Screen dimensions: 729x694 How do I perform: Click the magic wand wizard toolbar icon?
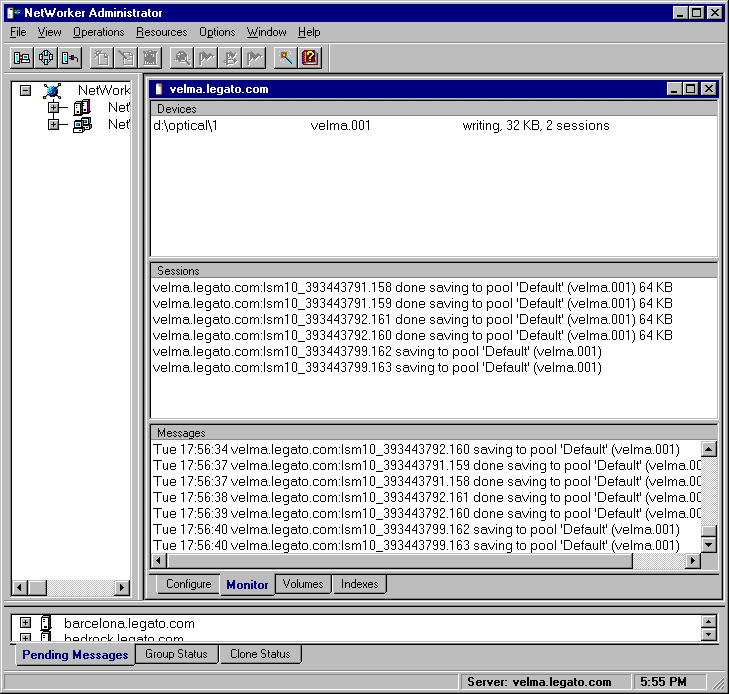pos(286,58)
